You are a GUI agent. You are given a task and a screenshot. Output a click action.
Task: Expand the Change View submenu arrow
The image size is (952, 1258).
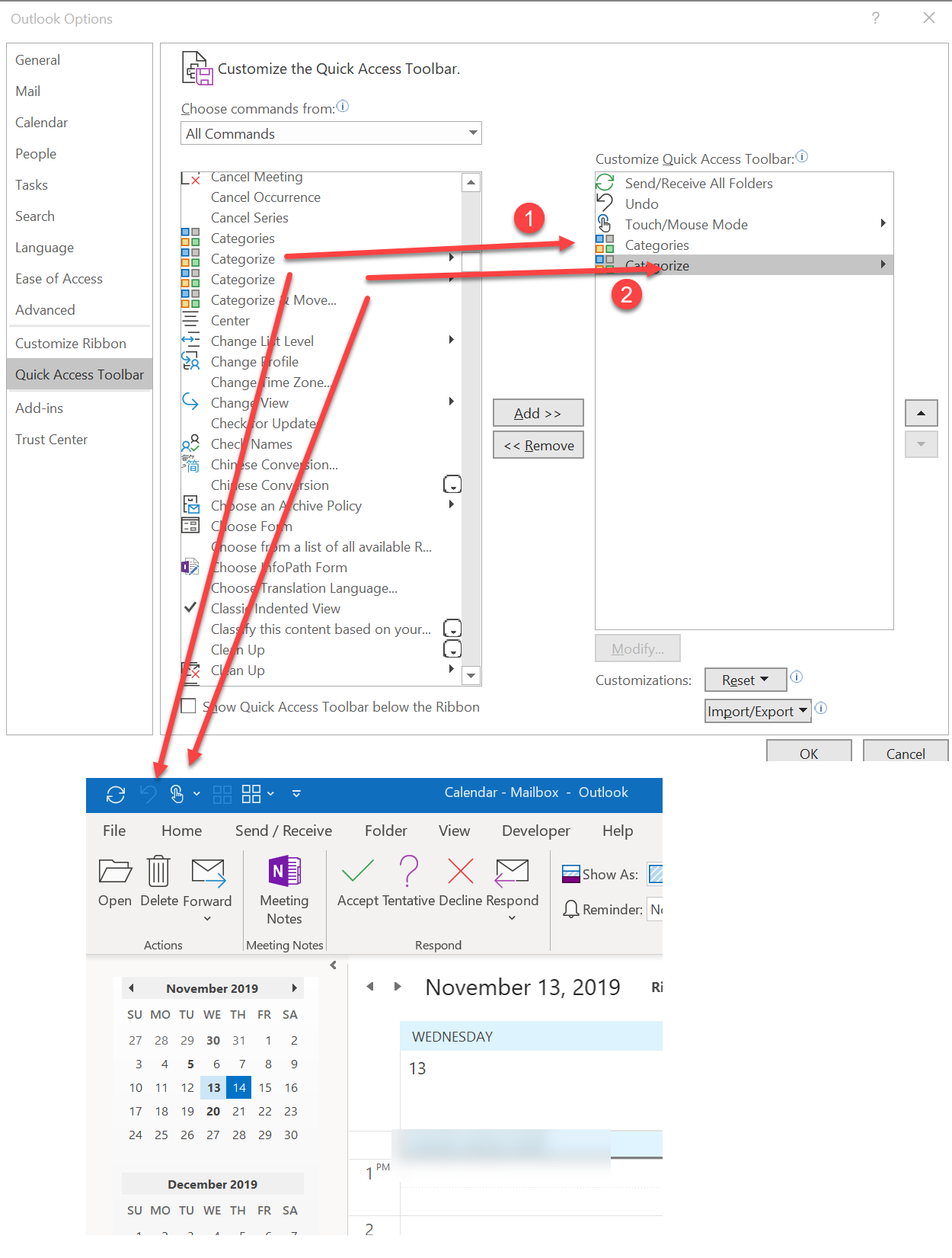(x=452, y=402)
